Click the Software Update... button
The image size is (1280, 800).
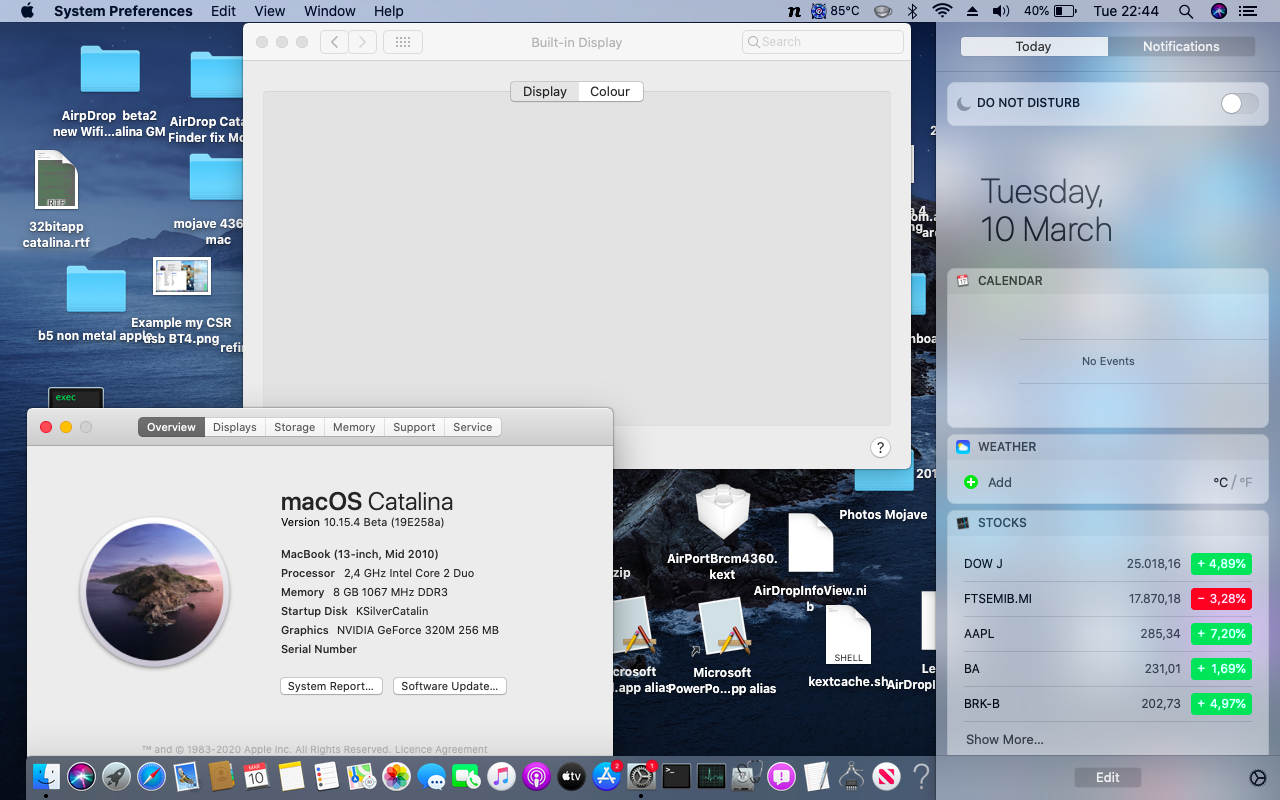450,686
